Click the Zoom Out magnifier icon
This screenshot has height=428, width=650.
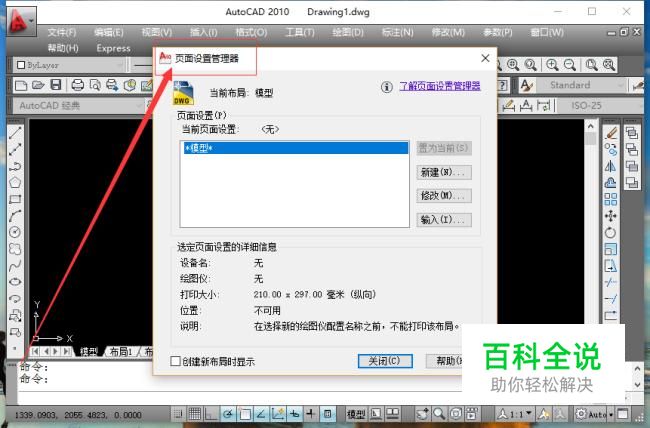tap(570, 65)
